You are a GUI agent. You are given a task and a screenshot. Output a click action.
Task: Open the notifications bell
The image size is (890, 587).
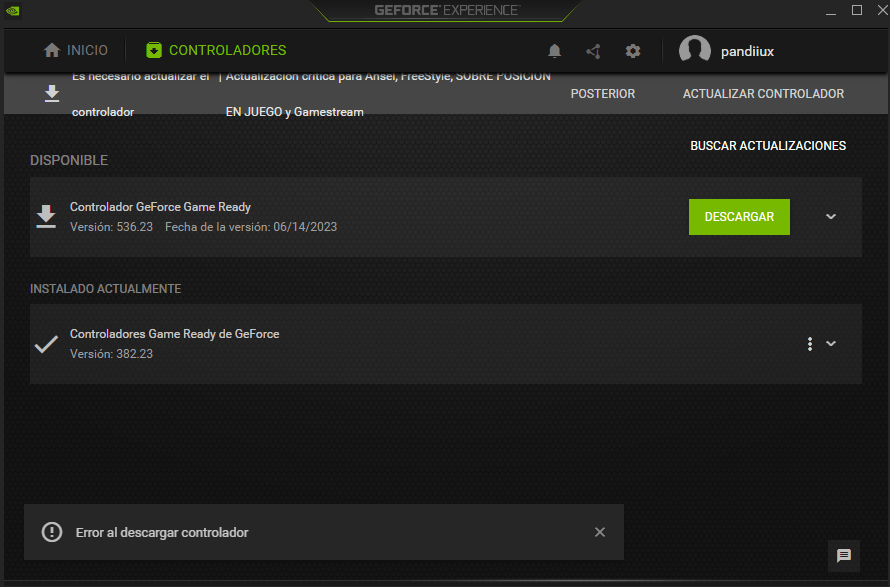555,51
